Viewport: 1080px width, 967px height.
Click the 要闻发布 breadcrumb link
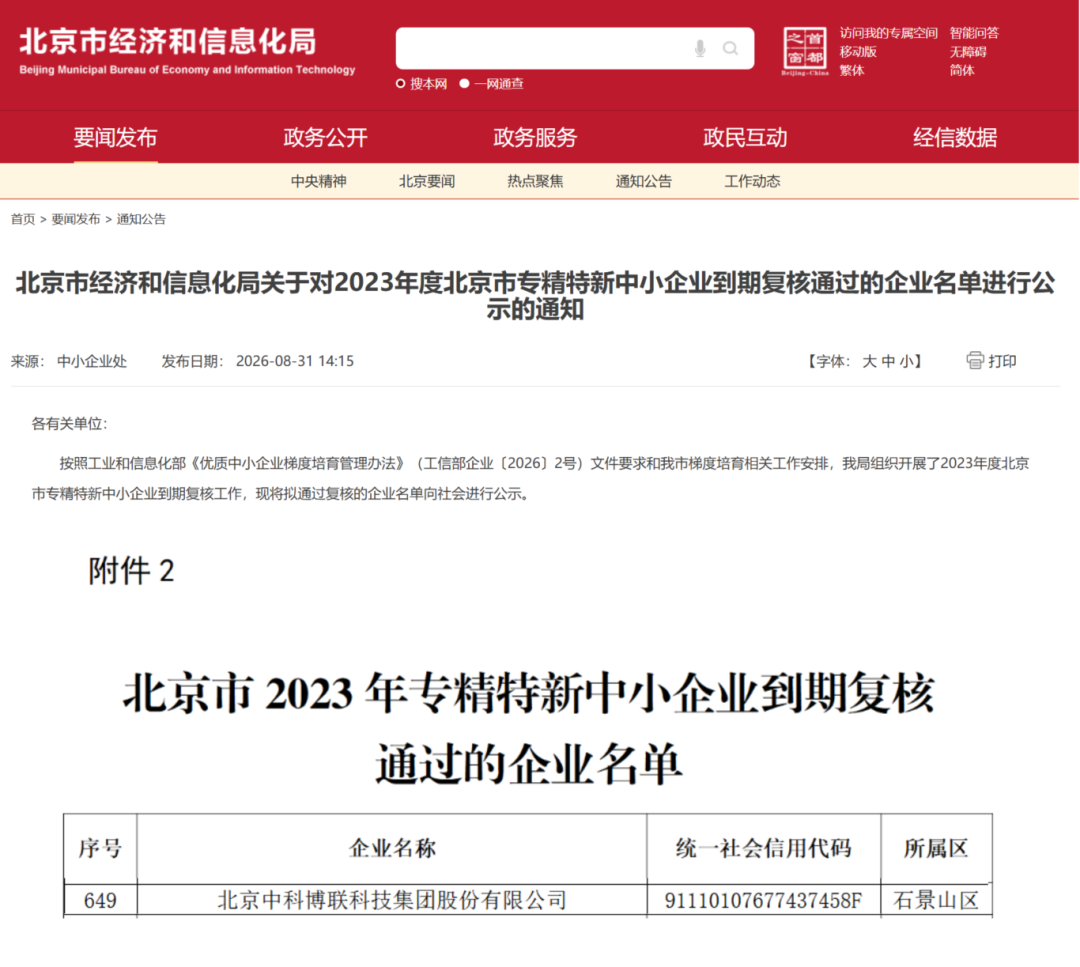point(76,219)
